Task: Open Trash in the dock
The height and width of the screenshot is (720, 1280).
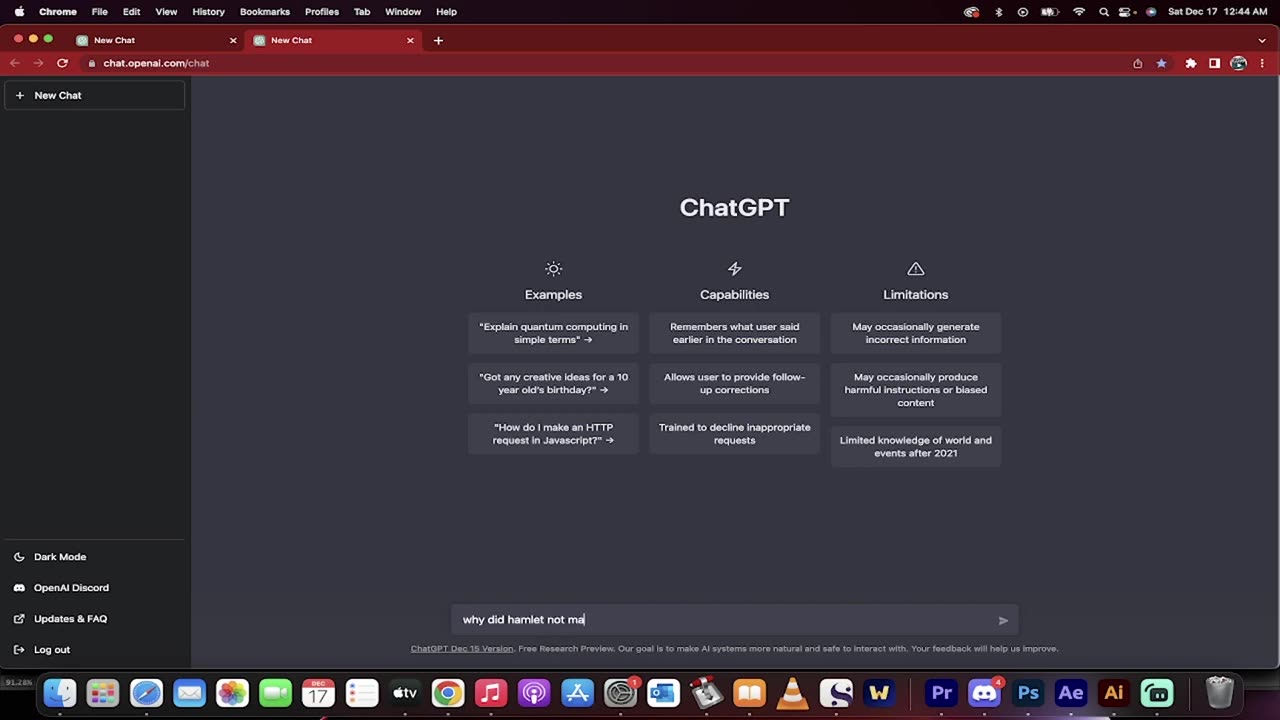Action: pyautogui.click(x=1219, y=693)
